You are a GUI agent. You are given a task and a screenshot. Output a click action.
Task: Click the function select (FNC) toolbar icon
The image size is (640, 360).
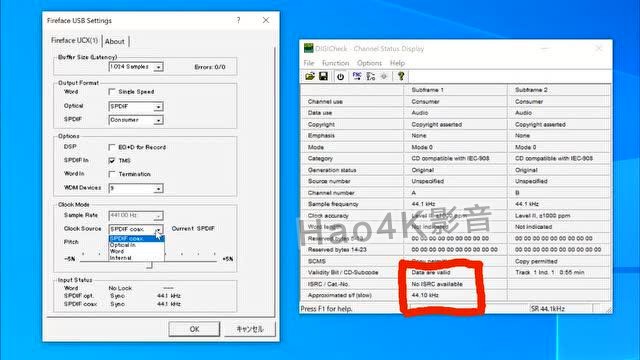pyautogui.click(x=357, y=76)
